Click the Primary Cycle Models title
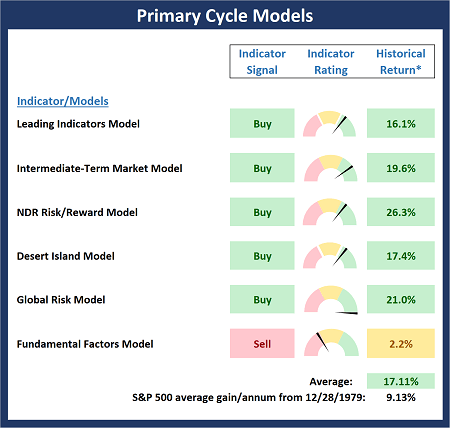Screen dimensions: 450x428 tap(225, 16)
